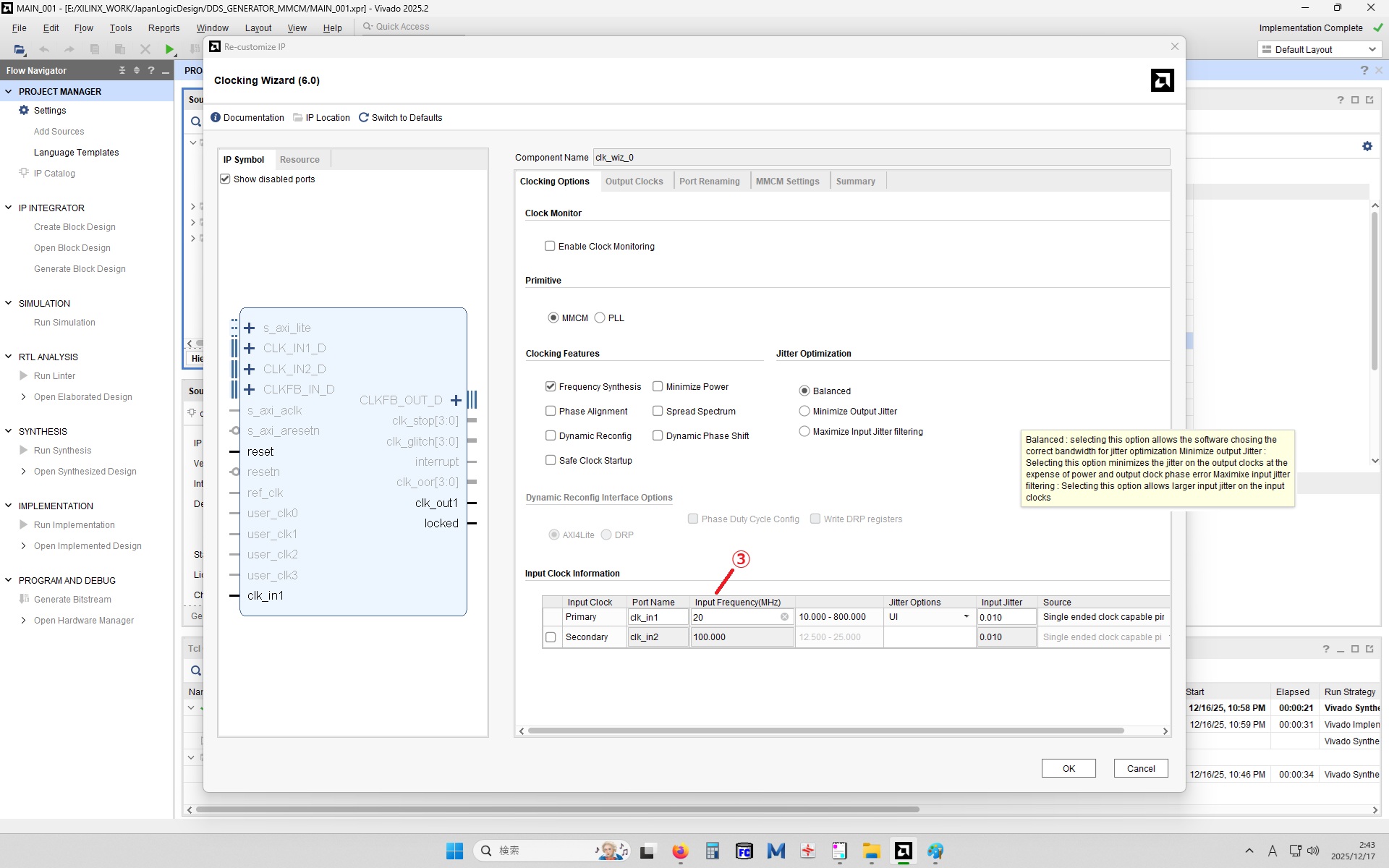The width and height of the screenshot is (1389, 868).
Task: Click the Switch to Defaults refresh icon
Action: [x=364, y=117]
